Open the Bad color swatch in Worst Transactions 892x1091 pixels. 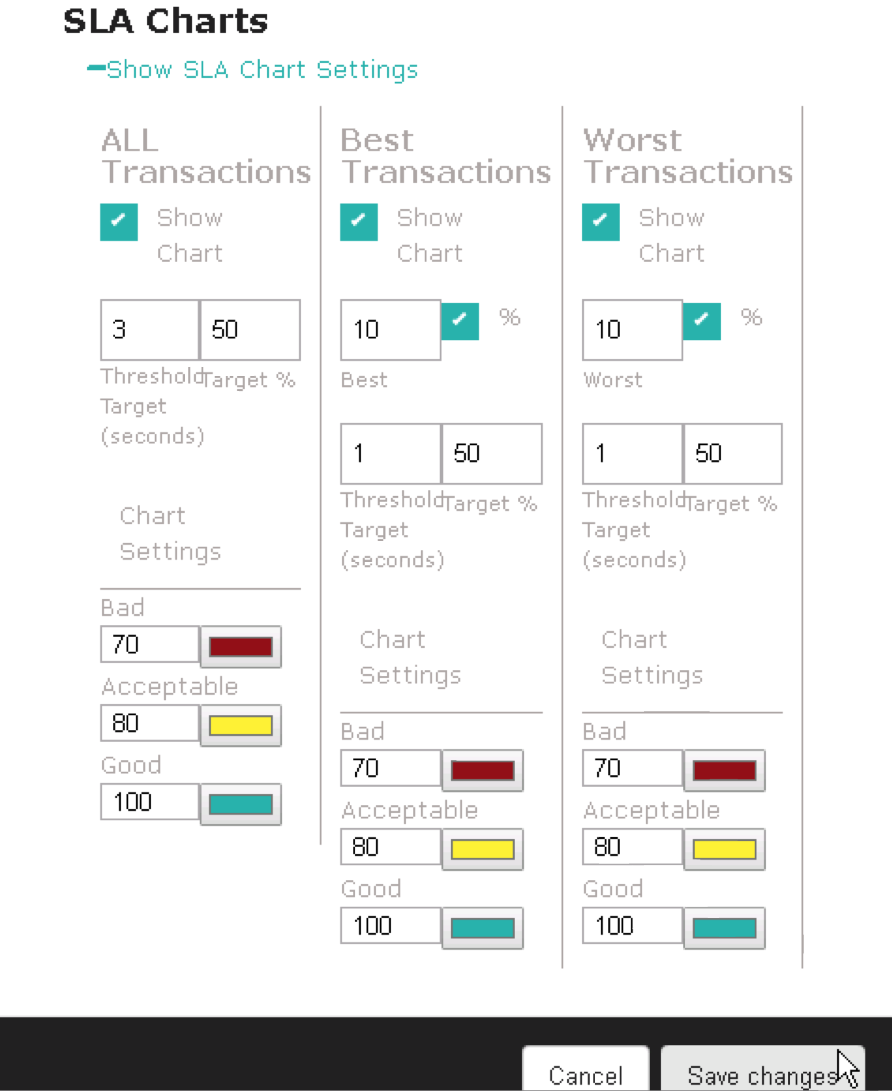click(x=724, y=770)
